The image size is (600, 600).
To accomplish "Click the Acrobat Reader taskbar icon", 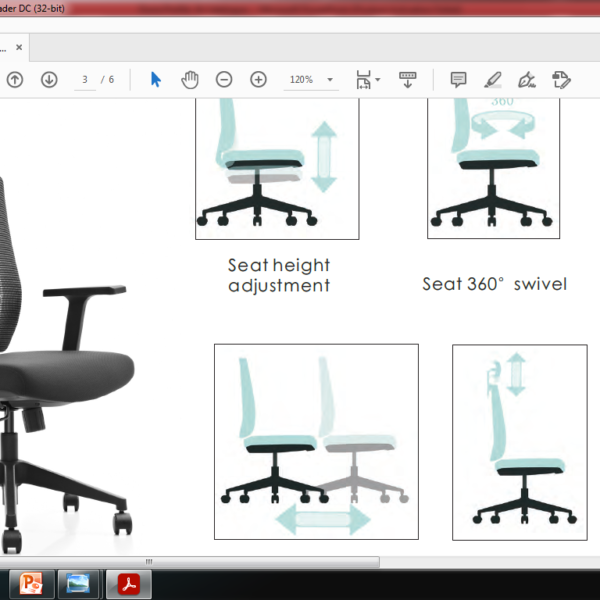I will (129, 584).
